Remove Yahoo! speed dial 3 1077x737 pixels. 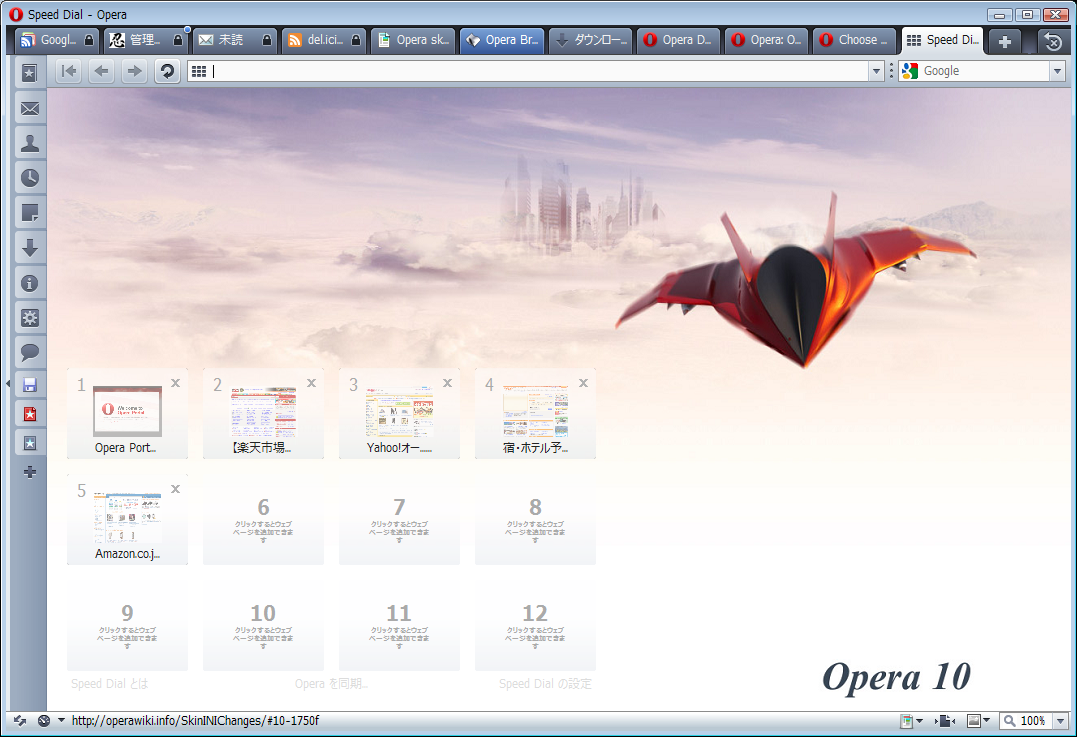tap(447, 383)
